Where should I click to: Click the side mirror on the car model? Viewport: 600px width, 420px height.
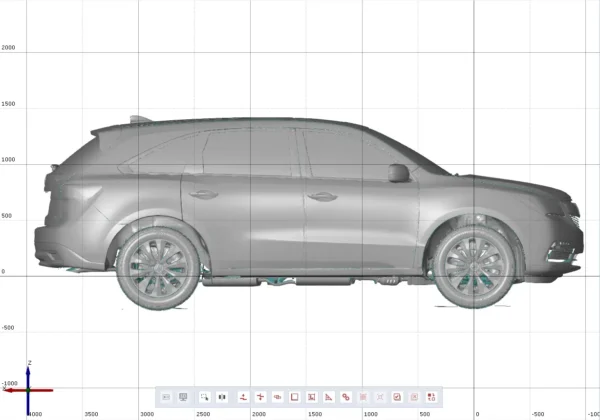click(399, 173)
